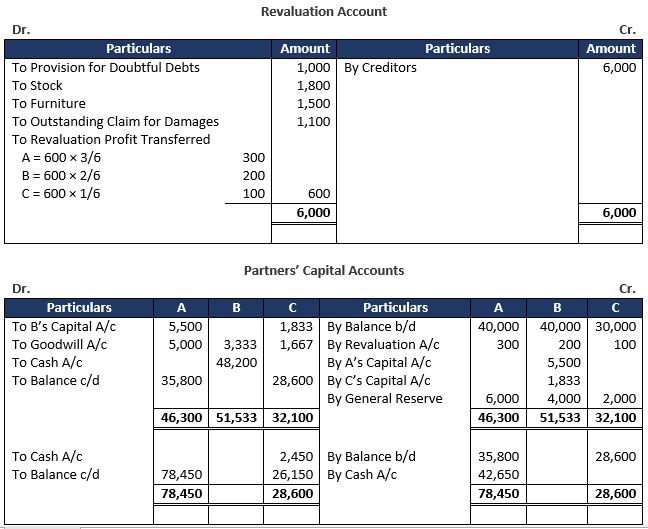Select 3,333 goodwill value for B
The height and width of the screenshot is (529, 648).
pyautogui.click(x=240, y=344)
